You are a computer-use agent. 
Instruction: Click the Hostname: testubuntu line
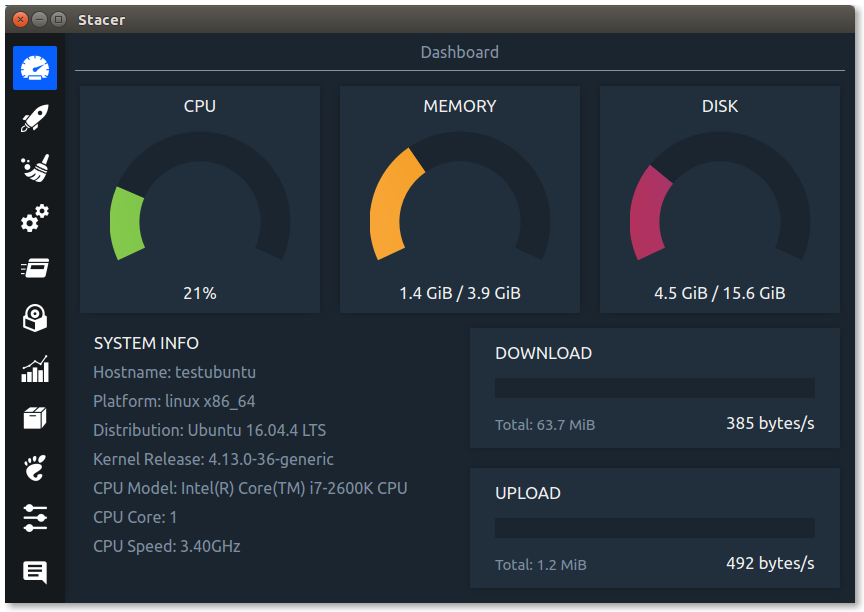[174, 372]
